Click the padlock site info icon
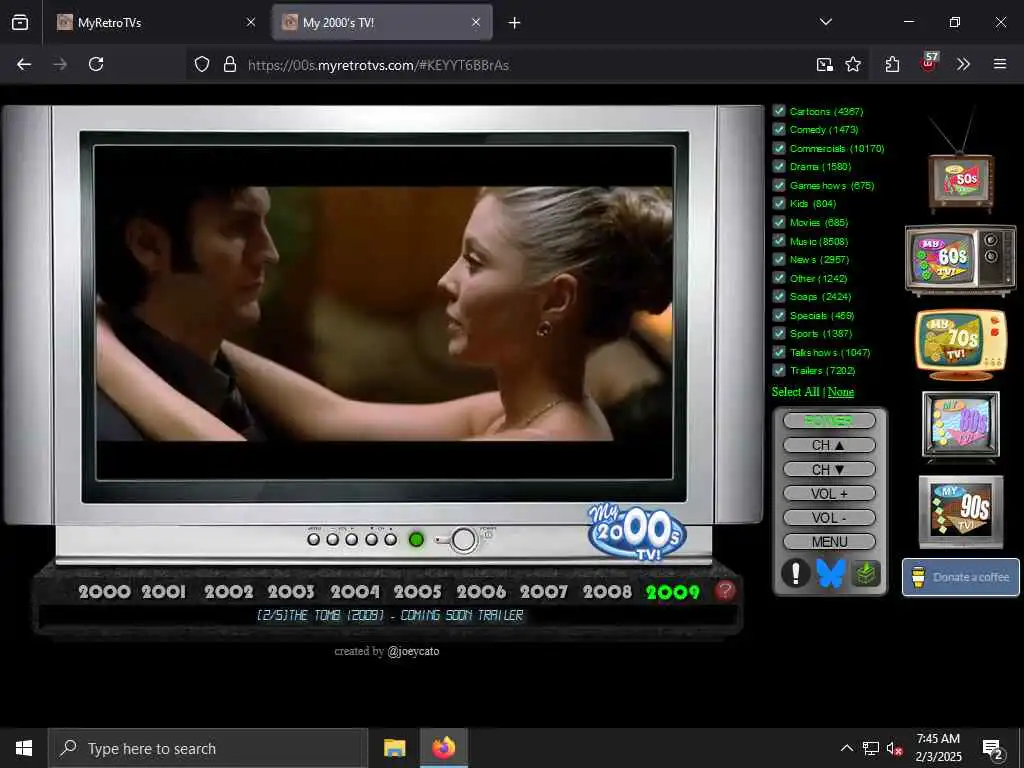Screen dimensions: 1024x768 [229, 64]
